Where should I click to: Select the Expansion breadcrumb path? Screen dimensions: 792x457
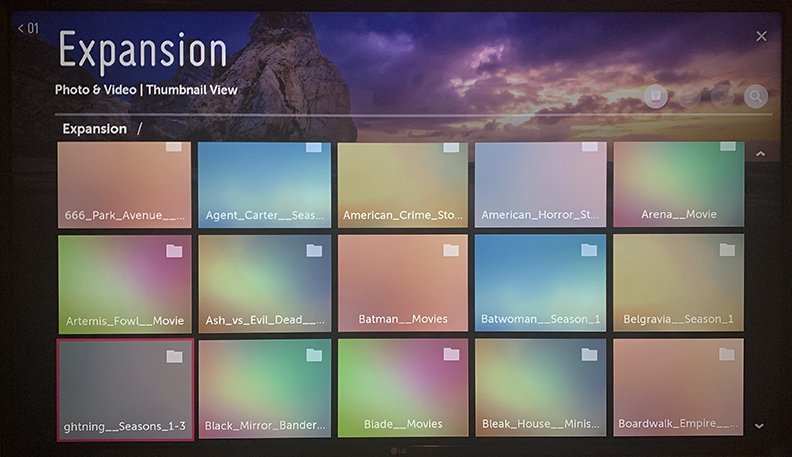[x=94, y=129]
